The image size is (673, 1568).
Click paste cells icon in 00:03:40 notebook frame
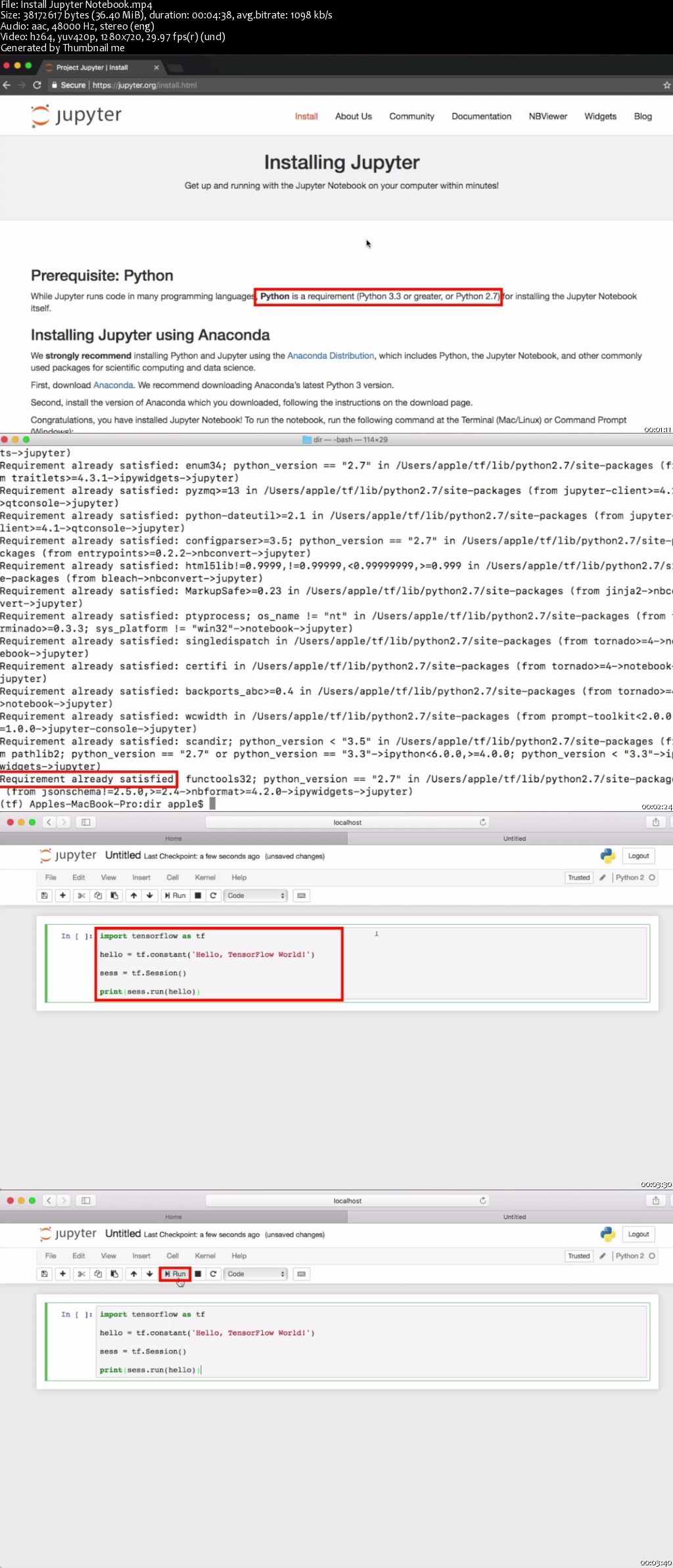point(114,1274)
